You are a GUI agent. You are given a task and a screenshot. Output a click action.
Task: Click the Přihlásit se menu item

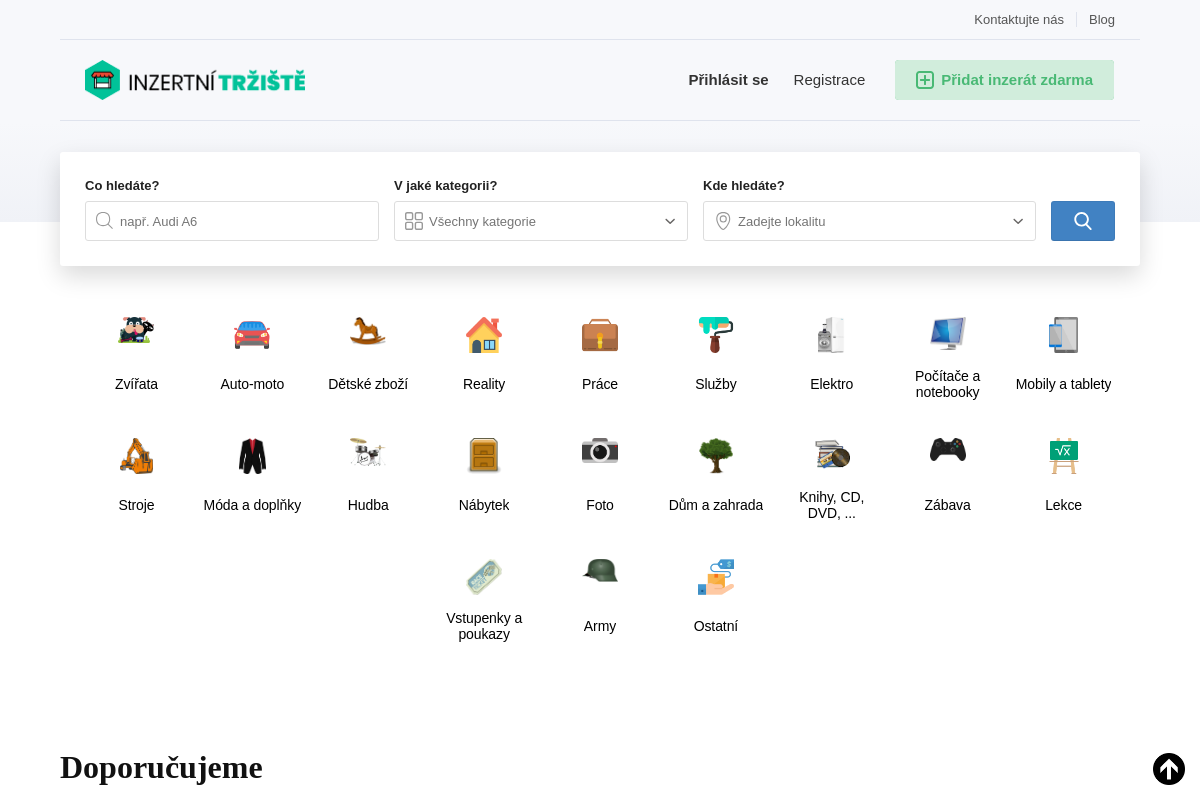click(728, 80)
